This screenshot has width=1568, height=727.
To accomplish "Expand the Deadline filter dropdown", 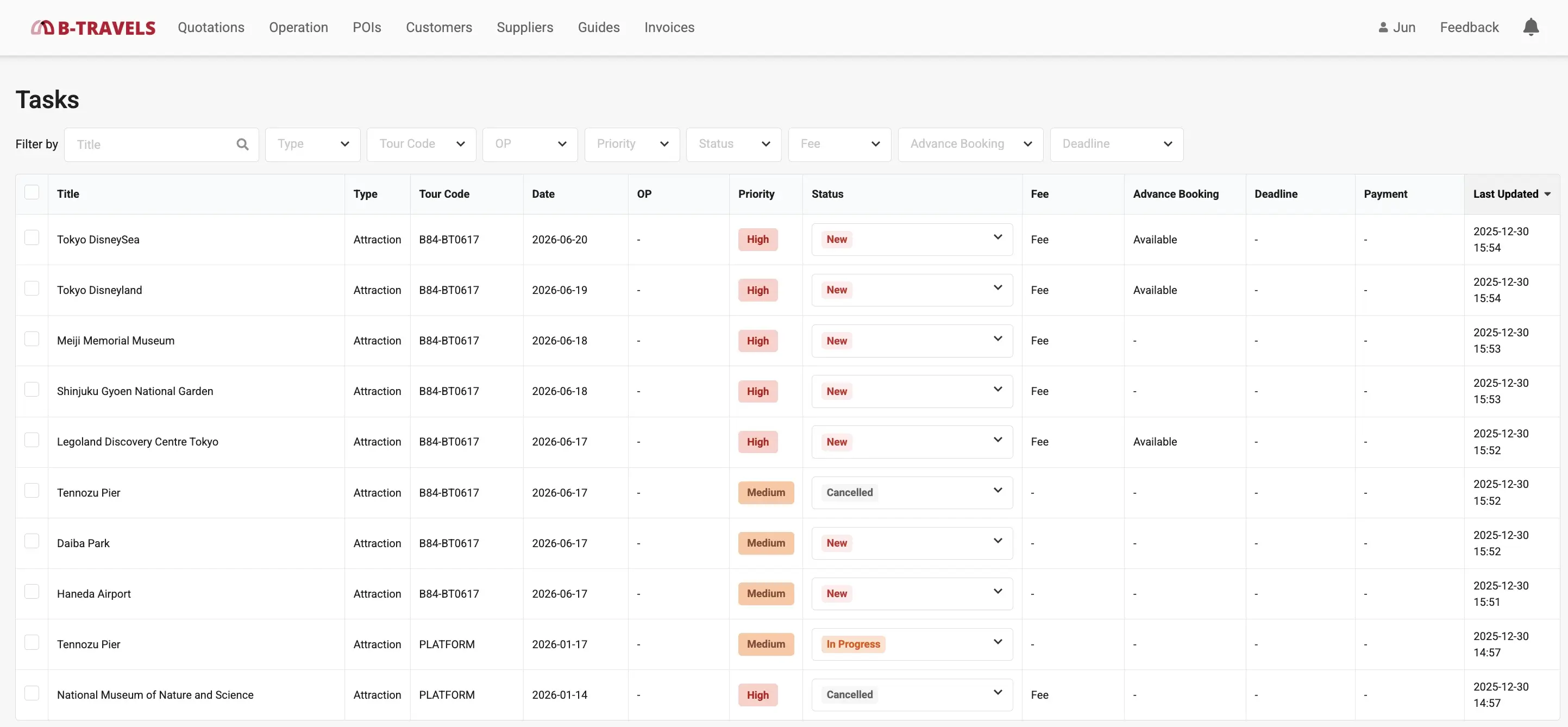I will point(1117,145).
